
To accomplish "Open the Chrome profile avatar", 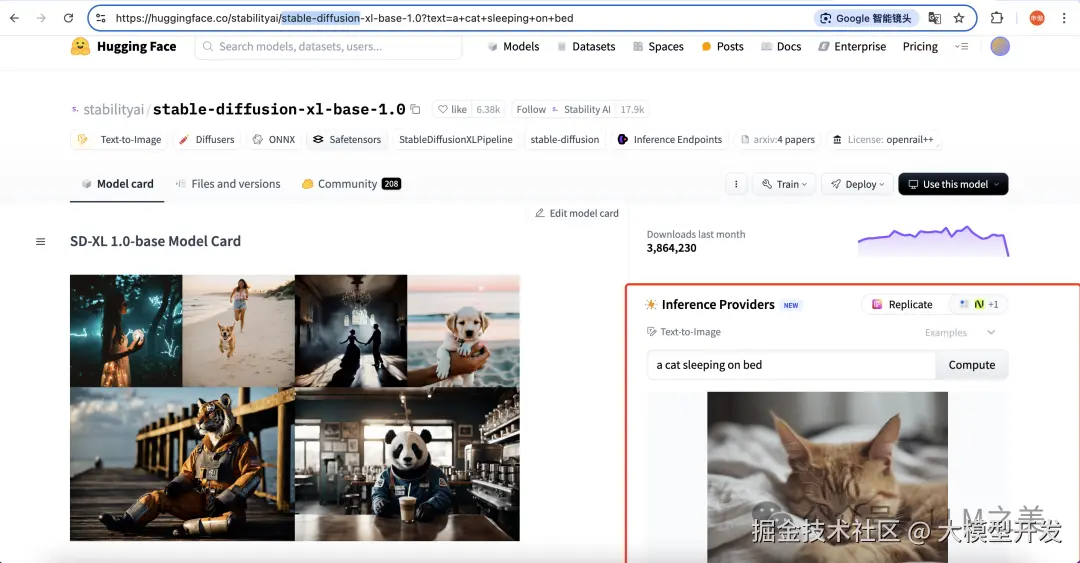I will click(x=1037, y=18).
